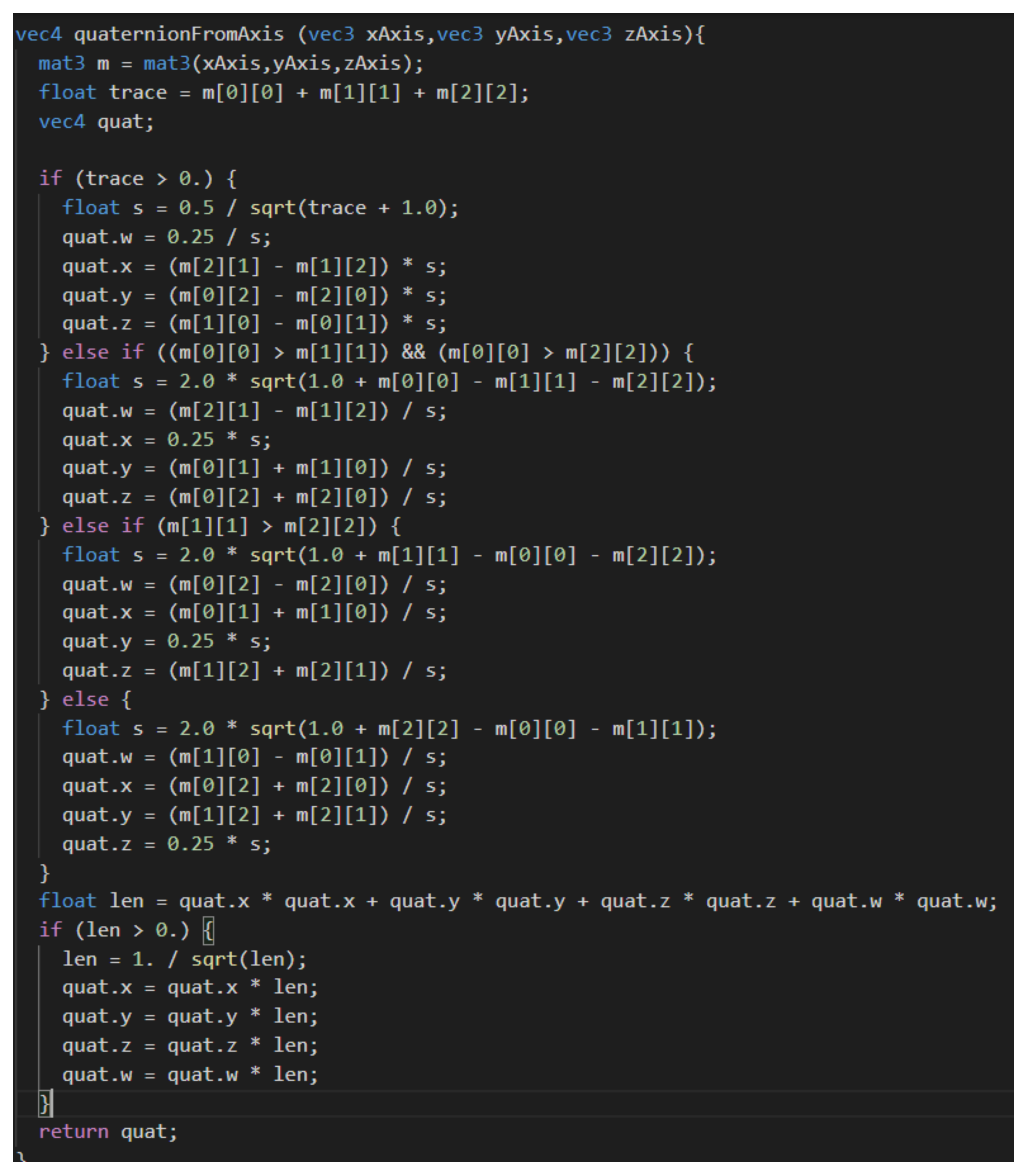Click the 'quat.y = 0.25 * s;' line
This screenshot has height=1176, width=1028.
[x=166, y=641]
